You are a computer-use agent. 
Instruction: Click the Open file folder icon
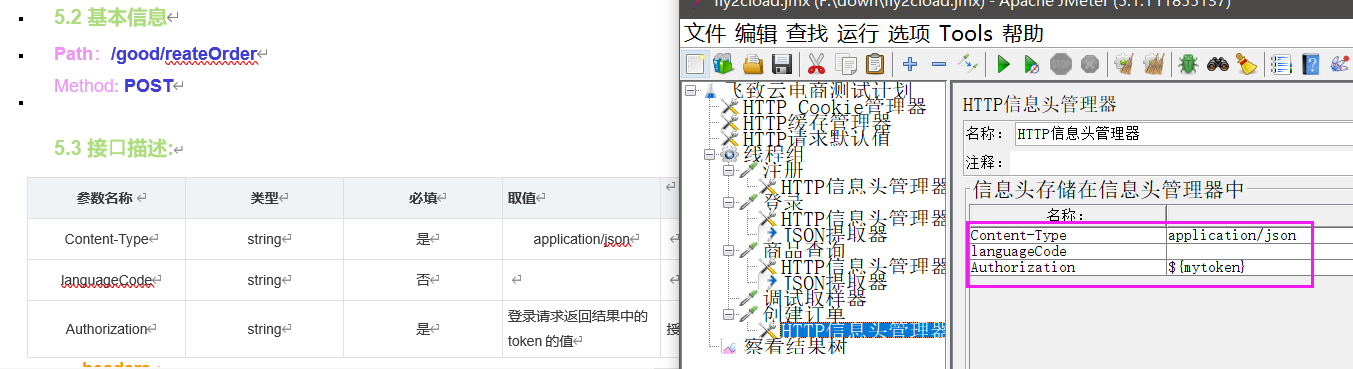click(x=752, y=65)
